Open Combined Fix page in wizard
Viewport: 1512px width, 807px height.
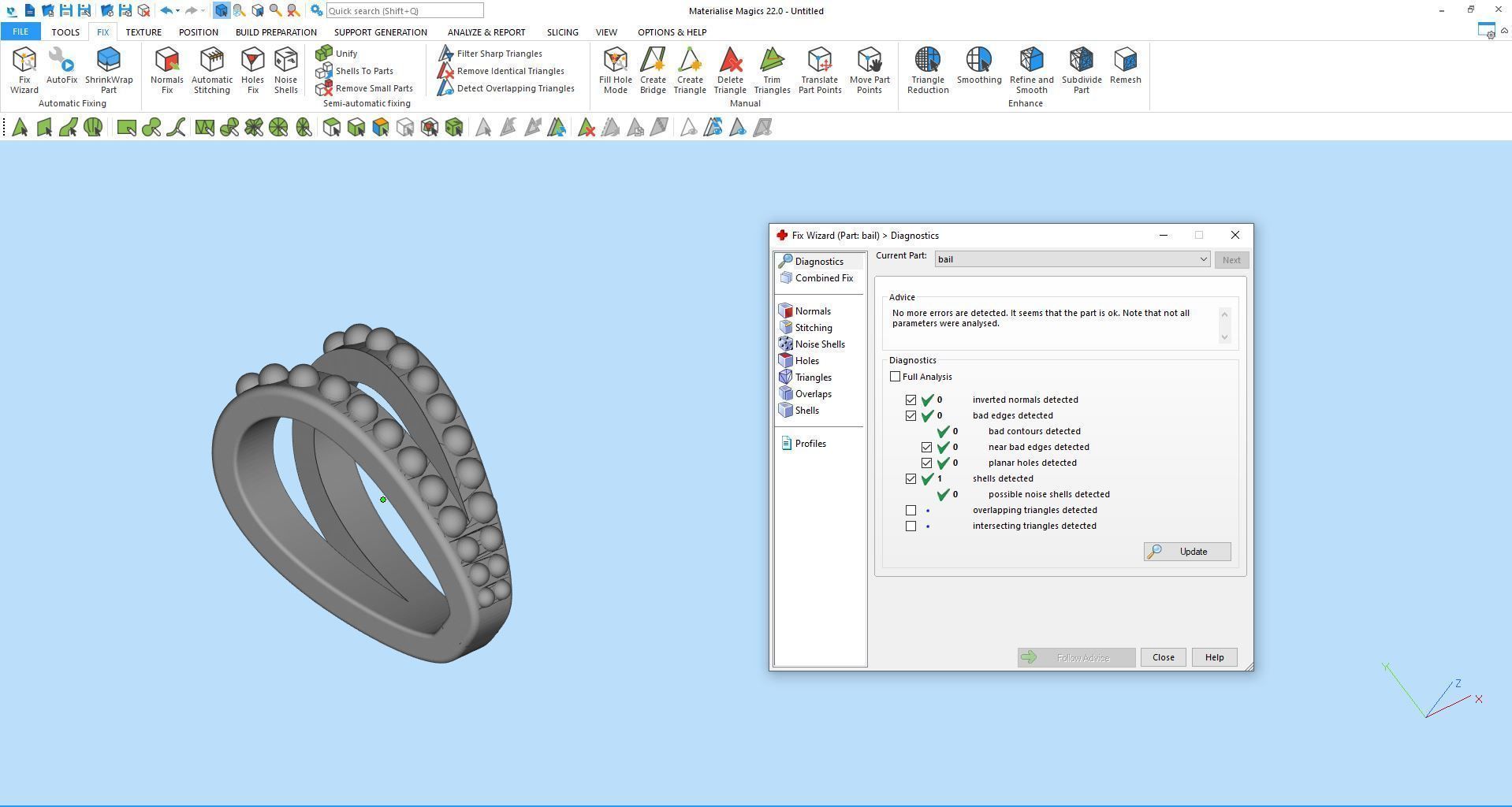pyautogui.click(x=817, y=278)
